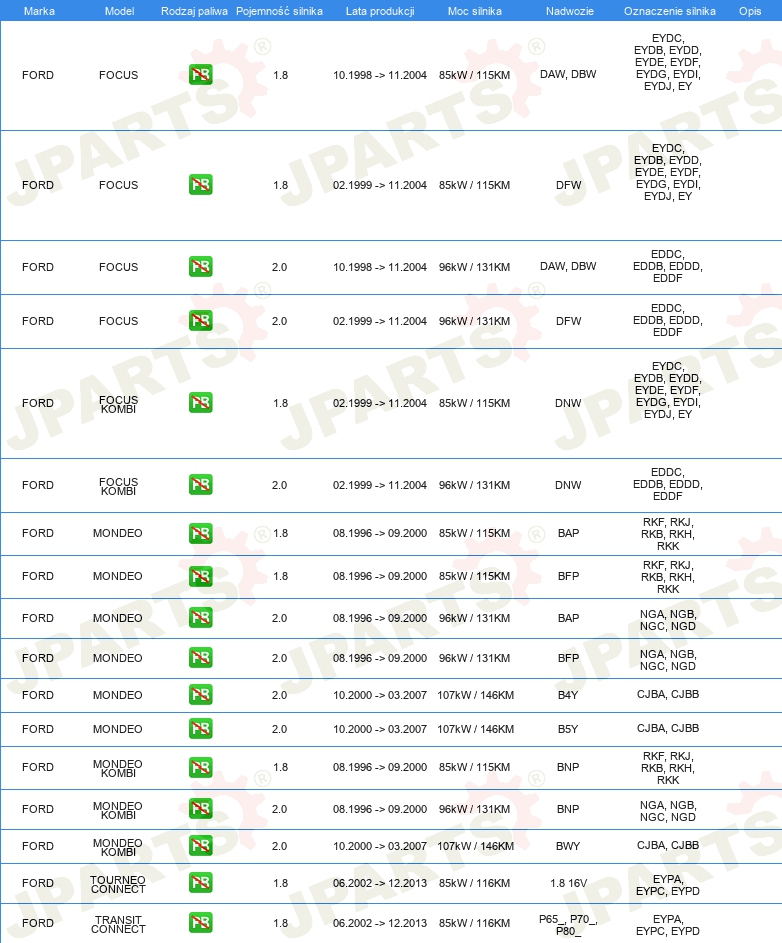782x943 pixels.
Task: Click 'CJBA, CJBB' in the B5Y row
Action: 668,728
